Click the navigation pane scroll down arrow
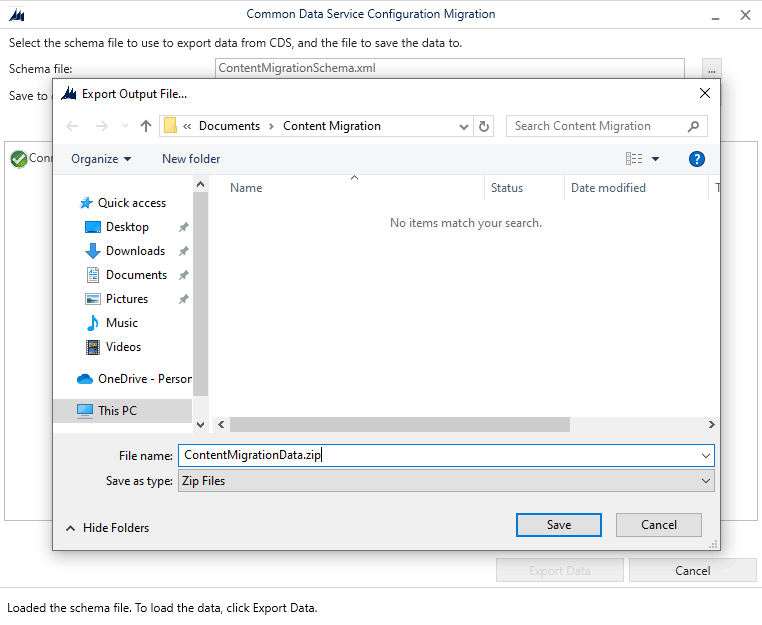The height and width of the screenshot is (625, 762). [200, 425]
